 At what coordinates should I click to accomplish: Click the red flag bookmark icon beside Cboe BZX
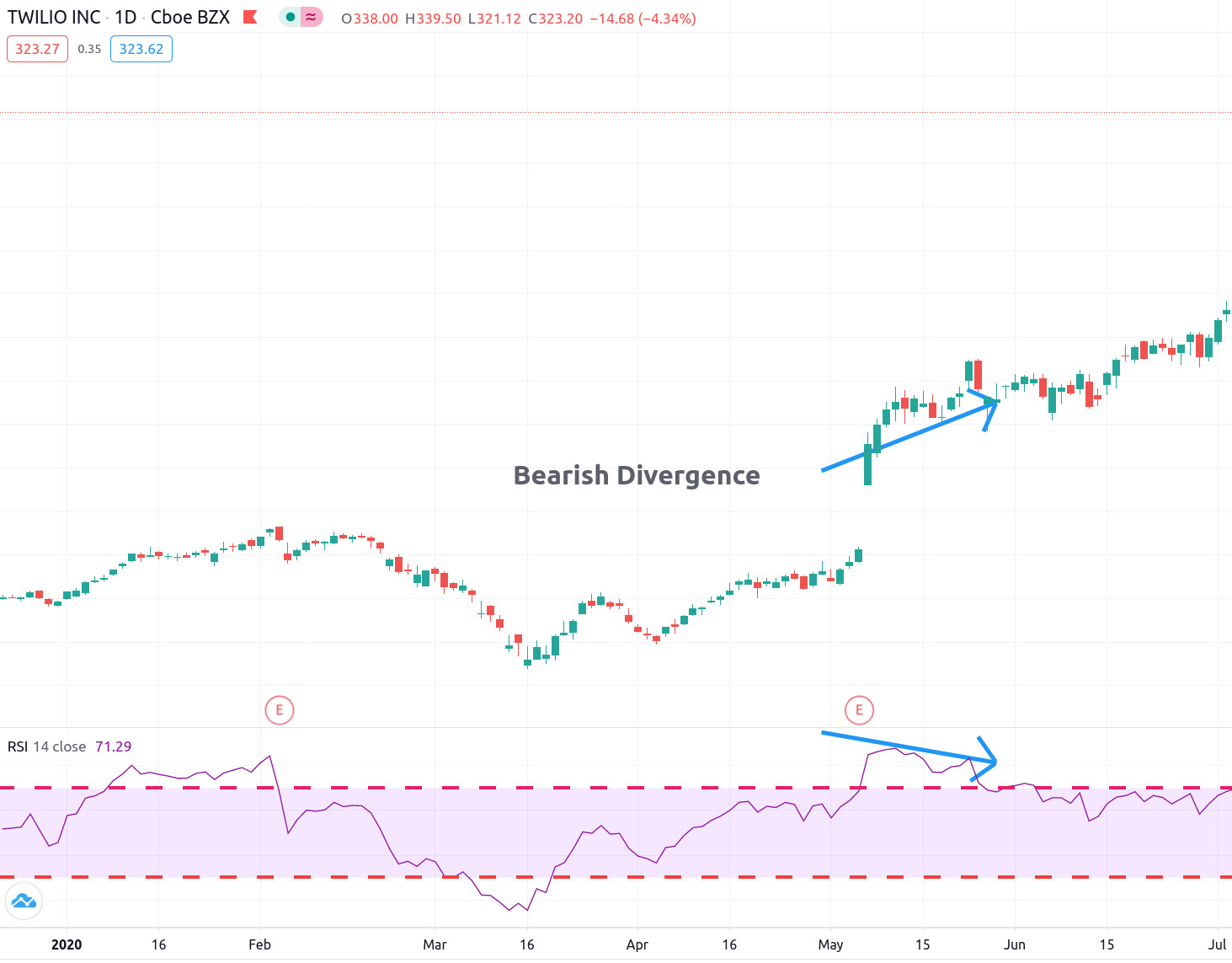(248, 16)
